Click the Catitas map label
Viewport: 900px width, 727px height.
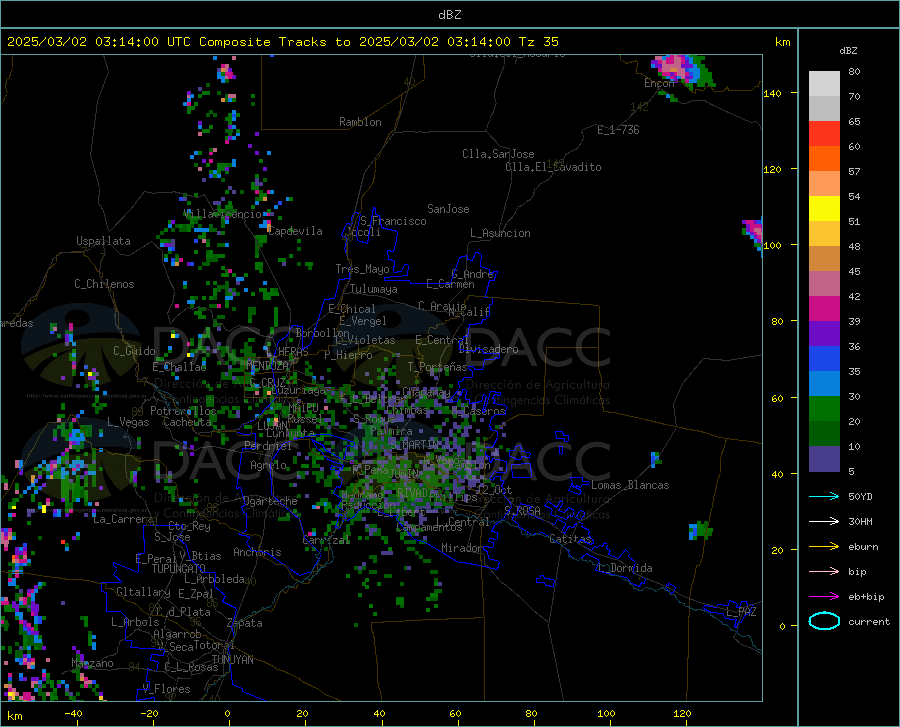click(x=570, y=539)
